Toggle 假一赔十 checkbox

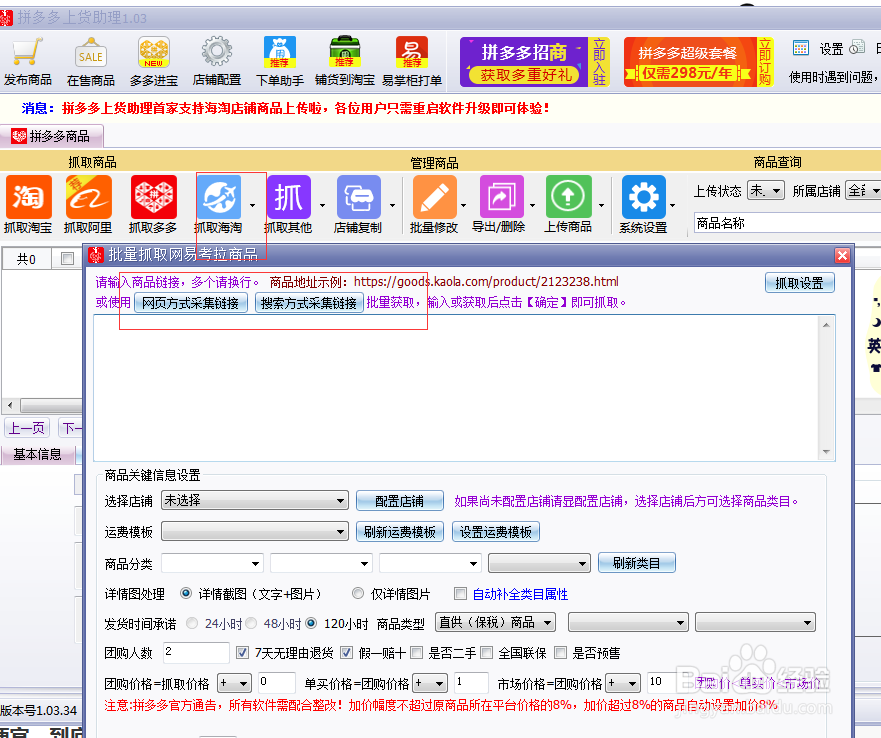click(346, 653)
